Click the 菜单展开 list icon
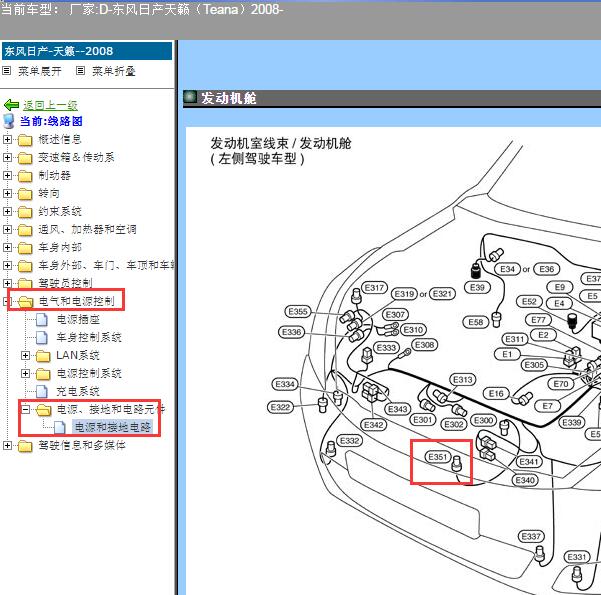Image resolution: width=601 pixels, height=595 pixels. pos(7,71)
